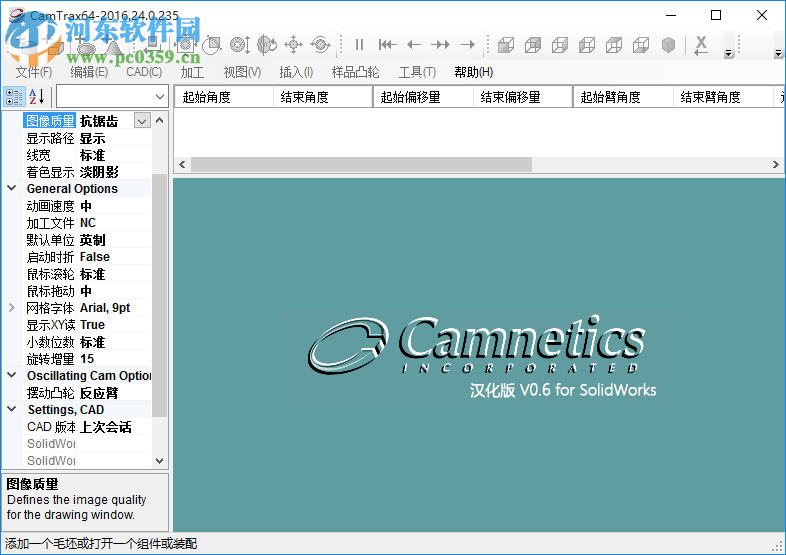Switch to left side view cube icon
The image size is (786, 555).
pos(587,45)
